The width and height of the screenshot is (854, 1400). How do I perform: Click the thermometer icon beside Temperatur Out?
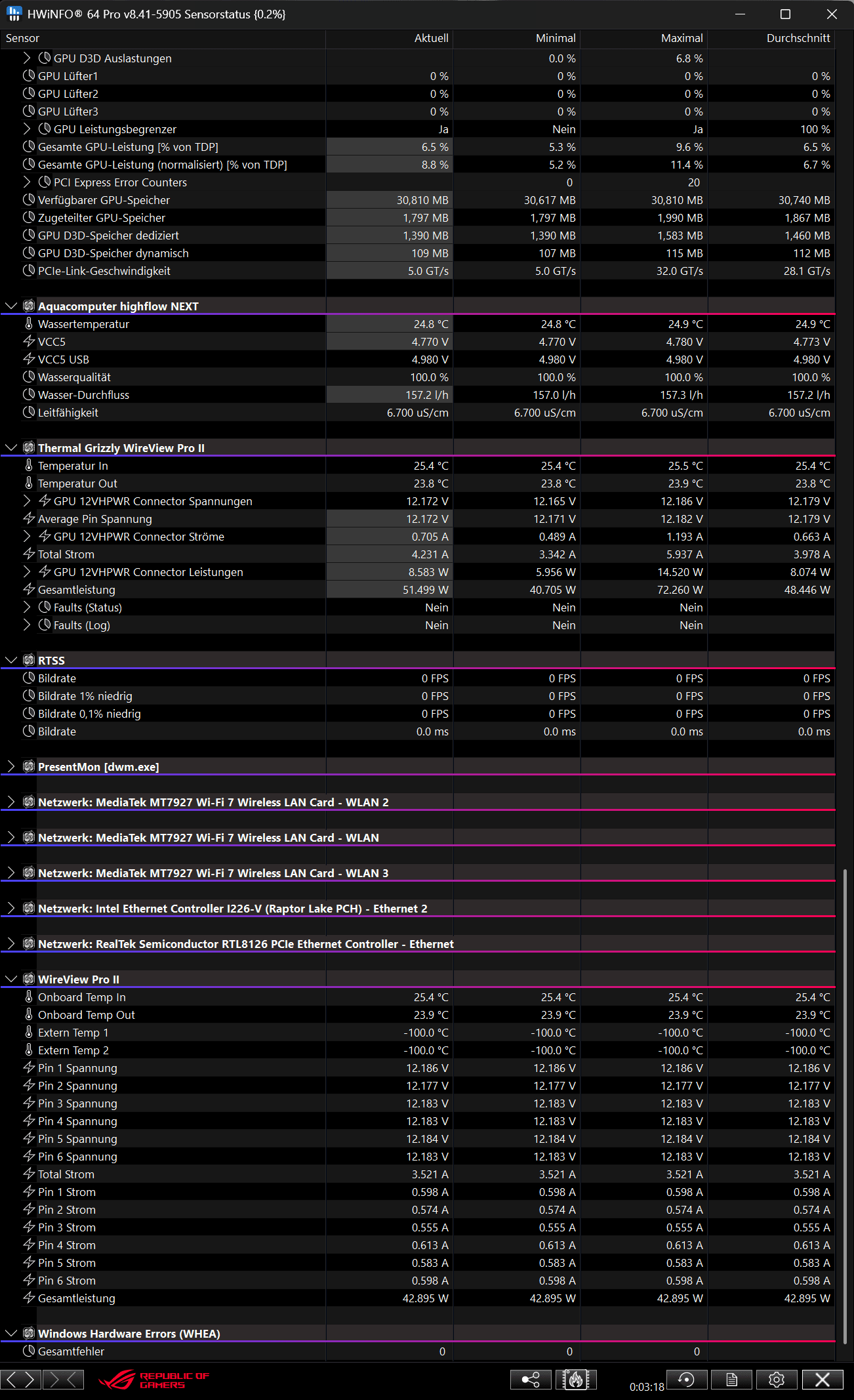pyautogui.click(x=29, y=483)
